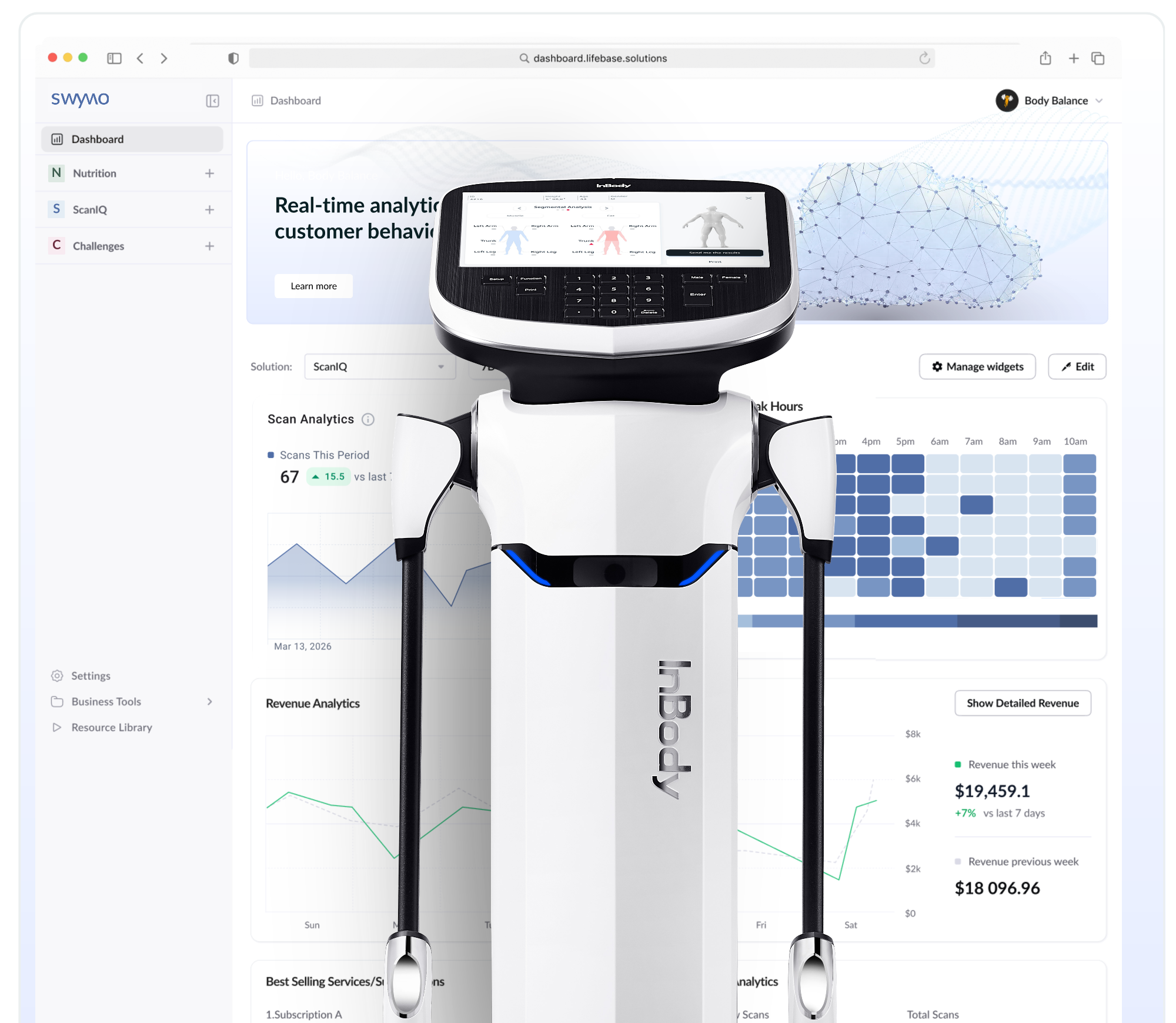Click the Scans This Period legend marker
Image resolution: width=1176 pixels, height=1023 pixels.
pyautogui.click(x=271, y=455)
